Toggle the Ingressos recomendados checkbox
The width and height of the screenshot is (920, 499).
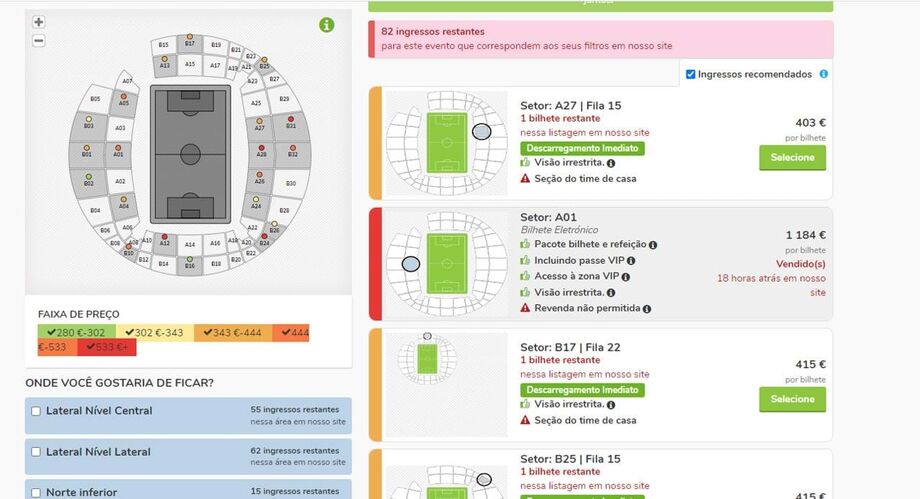point(691,74)
